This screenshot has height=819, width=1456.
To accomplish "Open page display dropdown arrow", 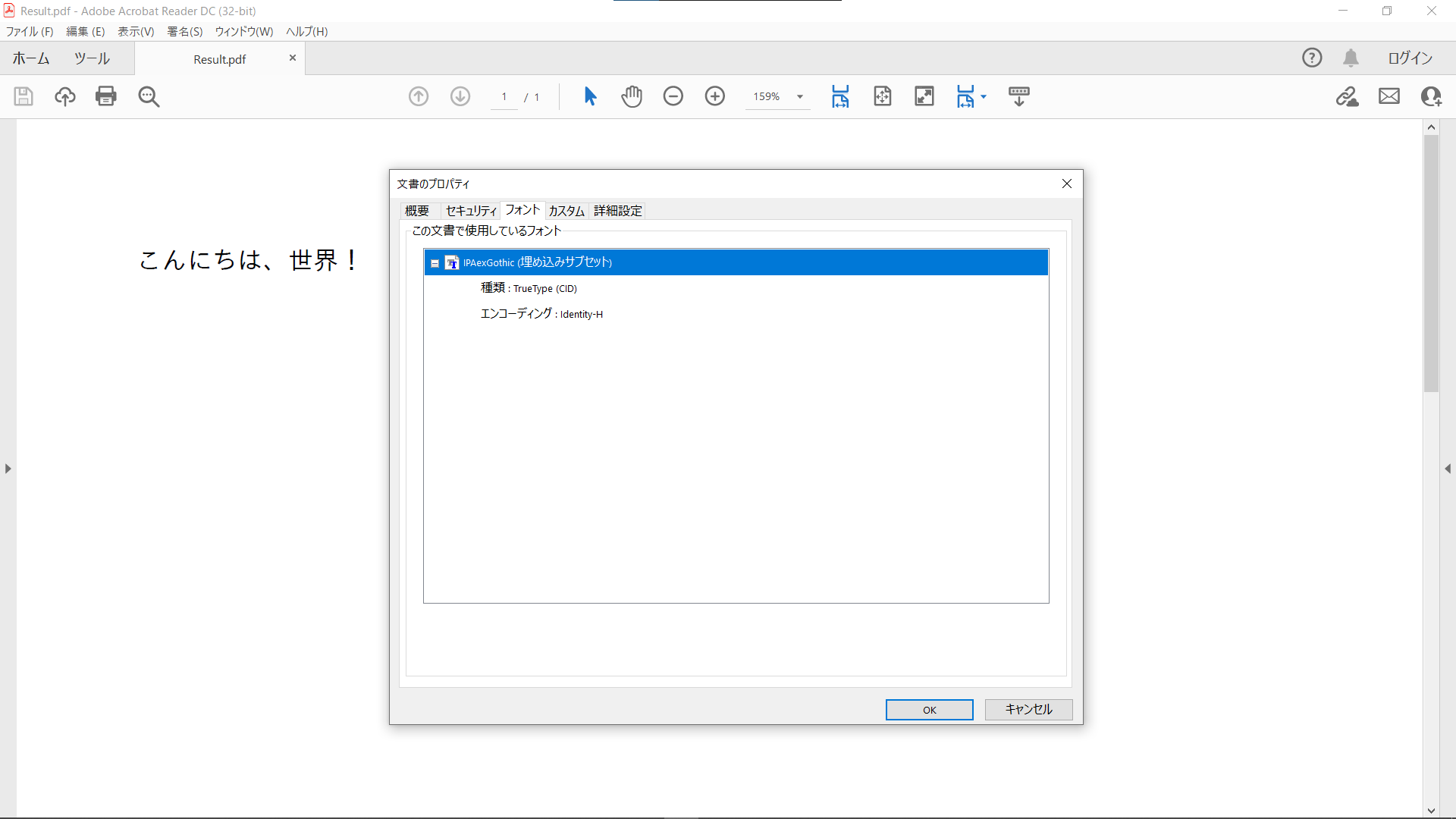I will (x=984, y=96).
